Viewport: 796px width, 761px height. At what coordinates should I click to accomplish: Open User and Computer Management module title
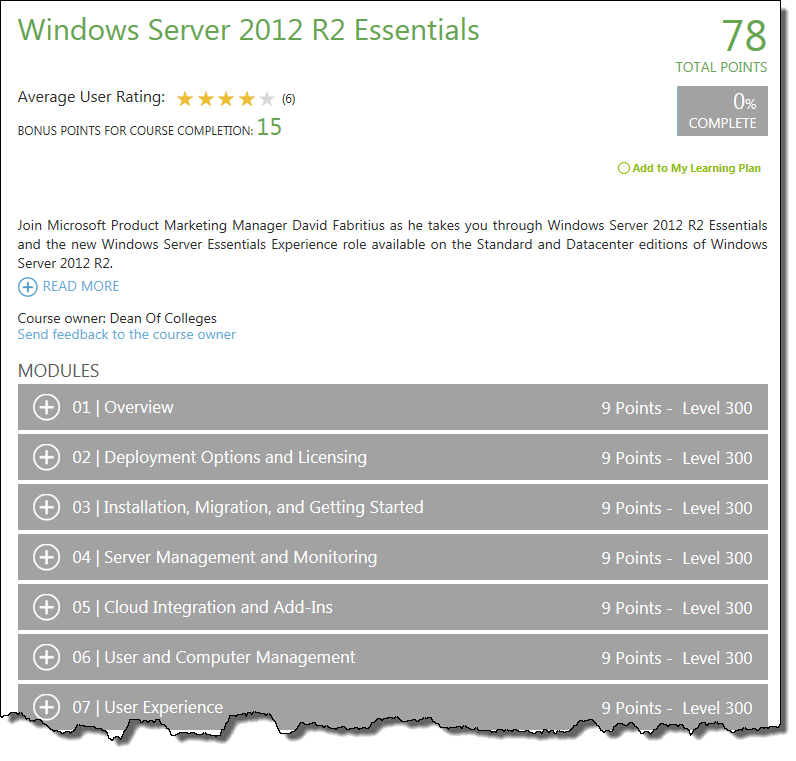click(229, 657)
